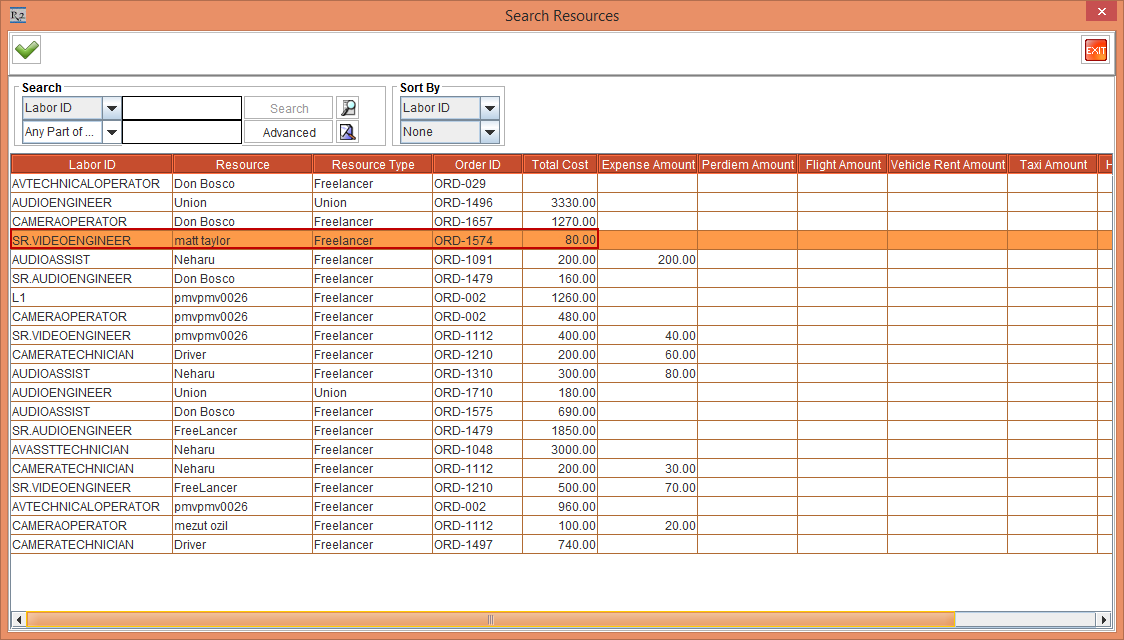Open the Sort By Labor ID dropdown

pyautogui.click(x=489, y=107)
